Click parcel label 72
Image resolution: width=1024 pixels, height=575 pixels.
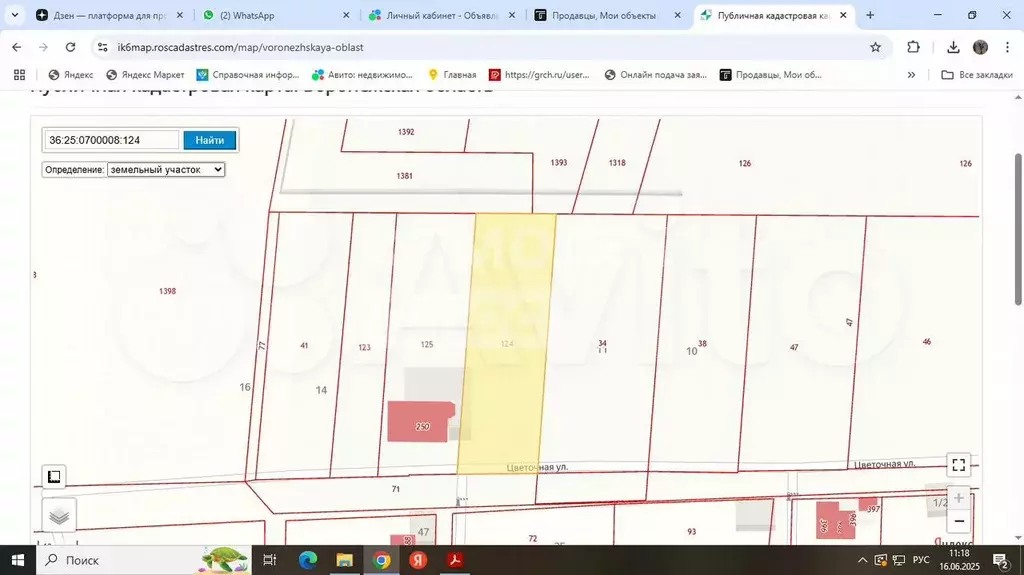pos(532,538)
